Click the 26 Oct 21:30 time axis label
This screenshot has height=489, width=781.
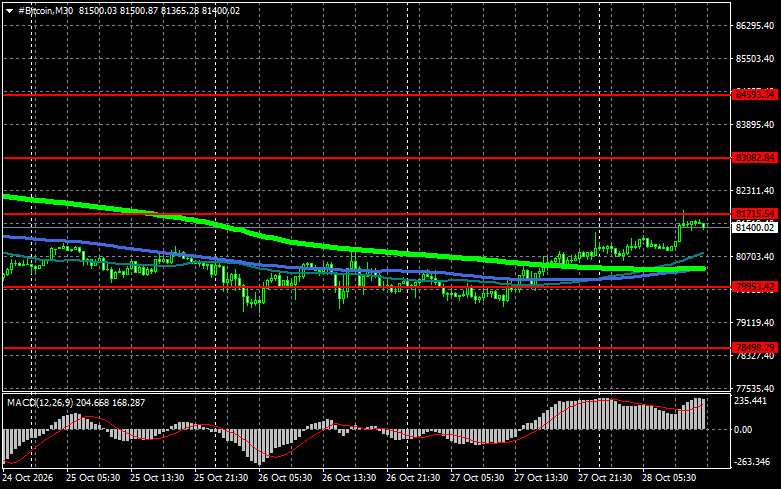coord(413,478)
